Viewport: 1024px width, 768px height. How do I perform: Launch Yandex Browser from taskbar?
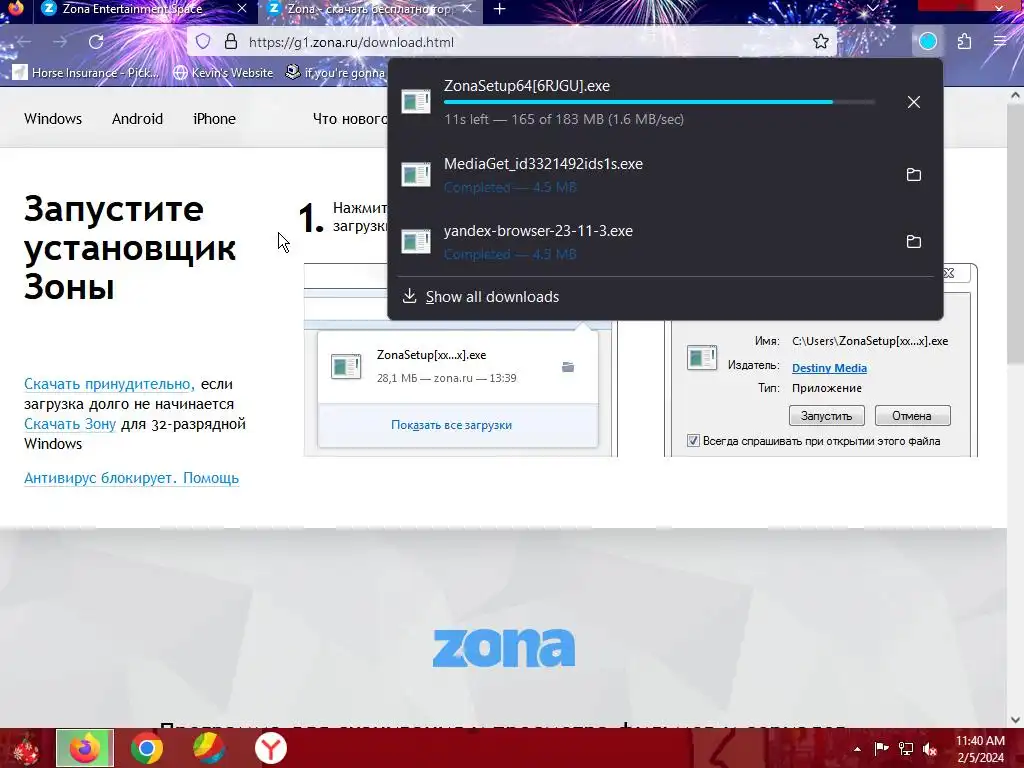click(270, 748)
